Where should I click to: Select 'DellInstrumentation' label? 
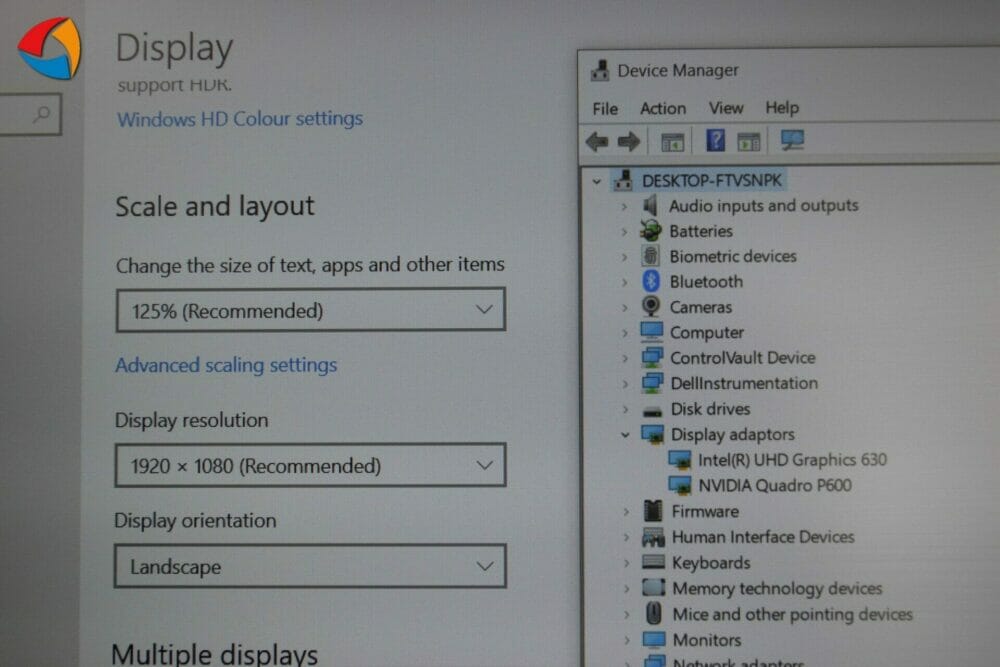coord(744,383)
